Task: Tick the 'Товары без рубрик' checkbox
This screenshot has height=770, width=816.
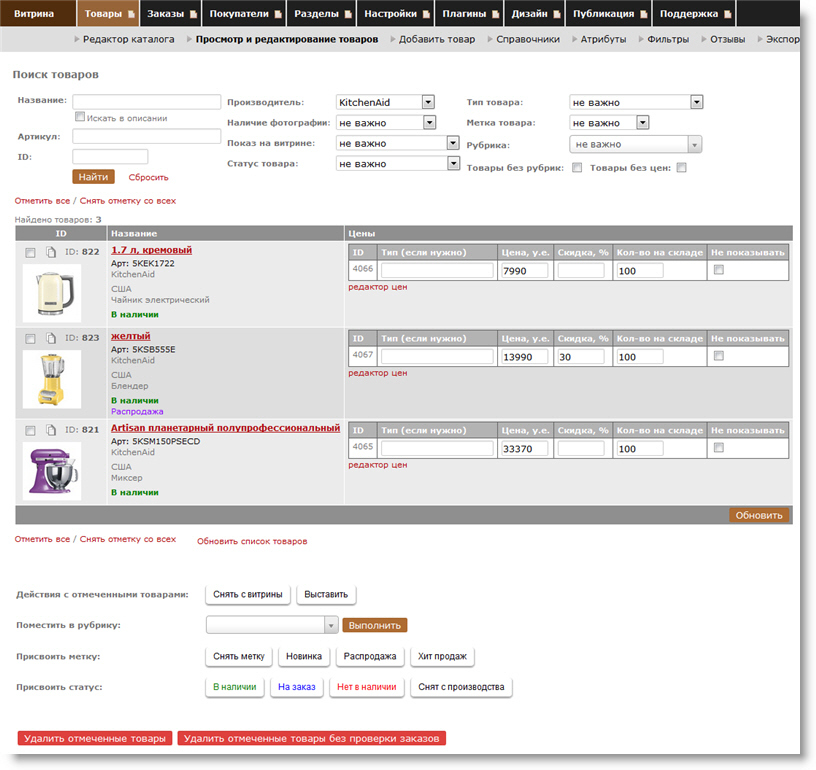Action: point(577,168)
